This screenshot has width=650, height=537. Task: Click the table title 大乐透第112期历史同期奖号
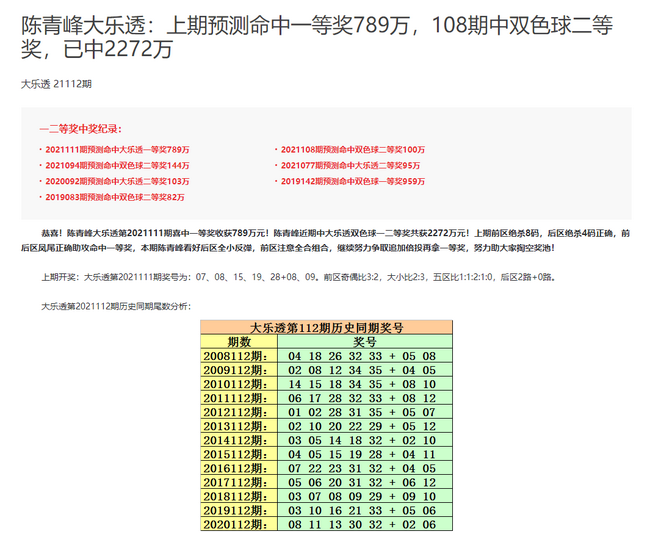[x=326, y=327]
